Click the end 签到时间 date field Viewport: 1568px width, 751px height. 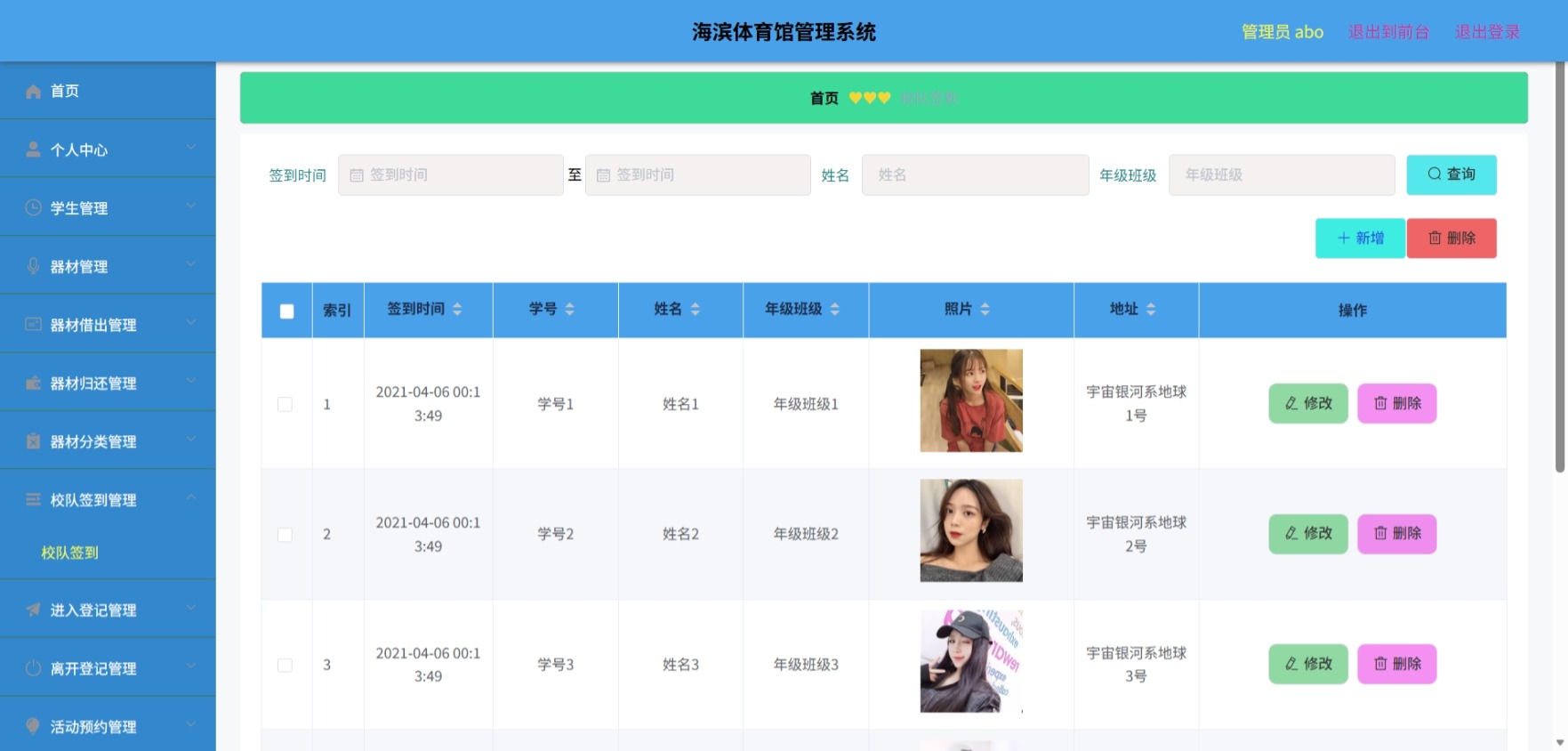pos(698,175)
